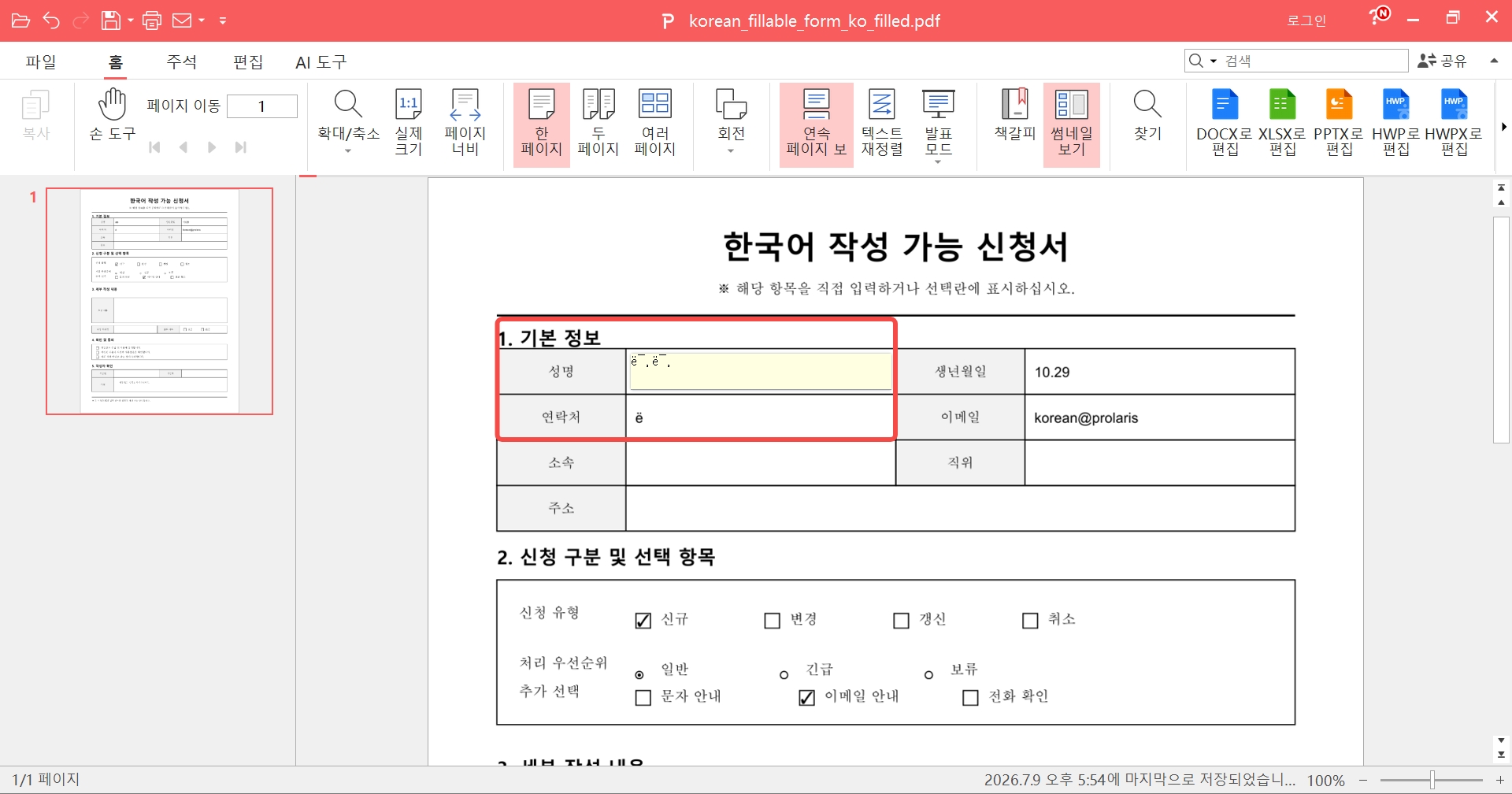Expand the 회전 dropdown arrow
The width and height of the screenshot is (1512, 794).
coord(731,151)
